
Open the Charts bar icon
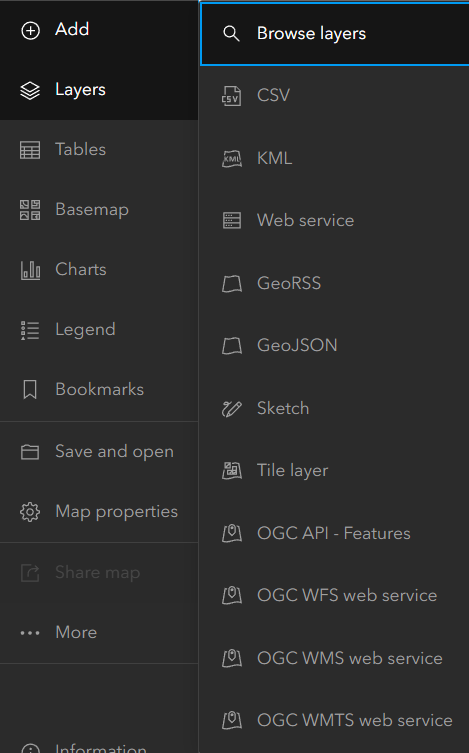tap(30, 270)
